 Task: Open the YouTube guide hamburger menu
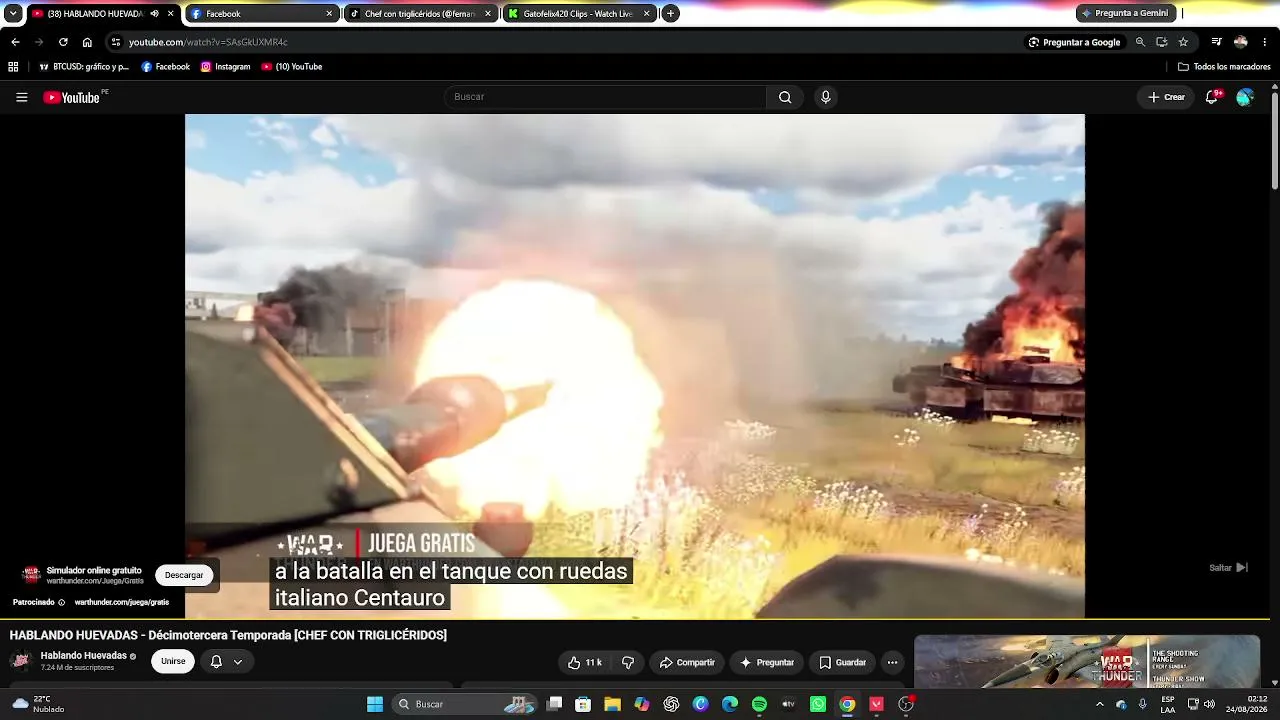[21, 97]
